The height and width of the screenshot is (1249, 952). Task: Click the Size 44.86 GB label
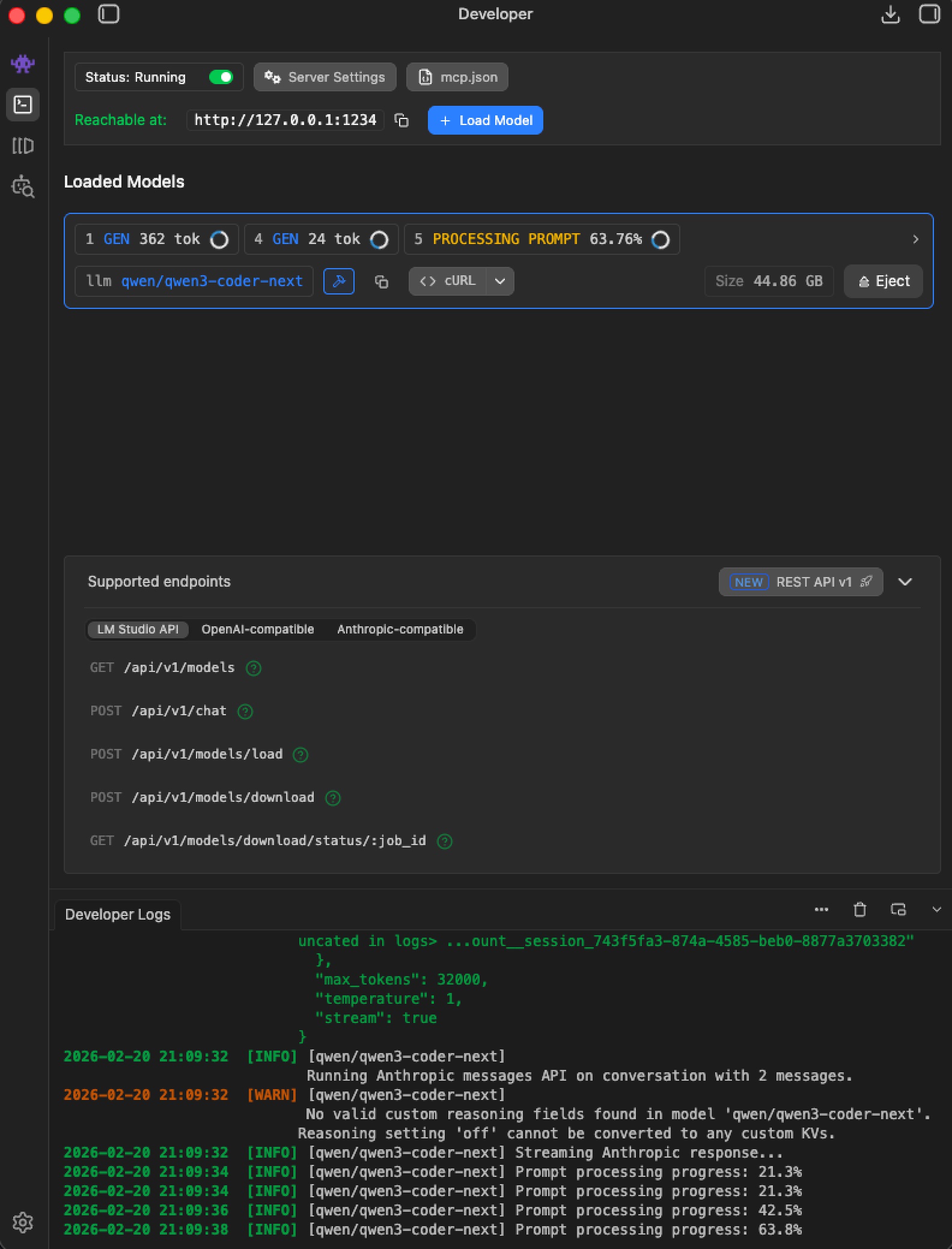(x=769, y=281)
